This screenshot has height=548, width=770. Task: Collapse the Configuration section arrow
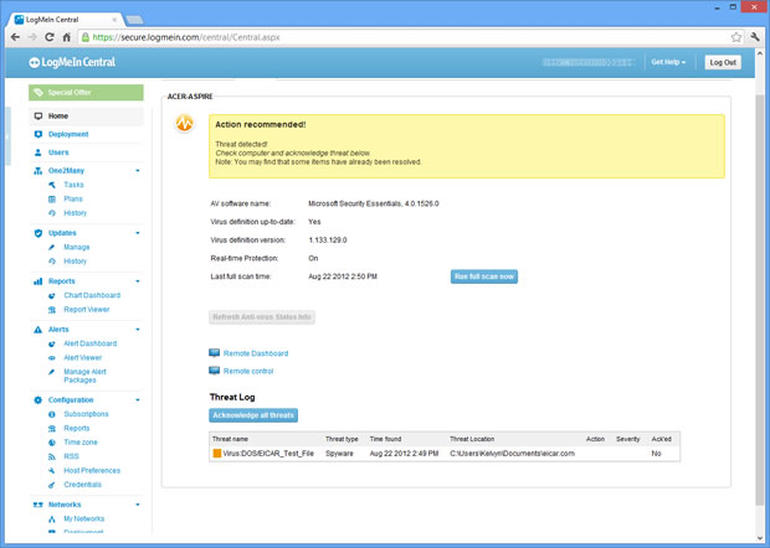click(138, 400)
